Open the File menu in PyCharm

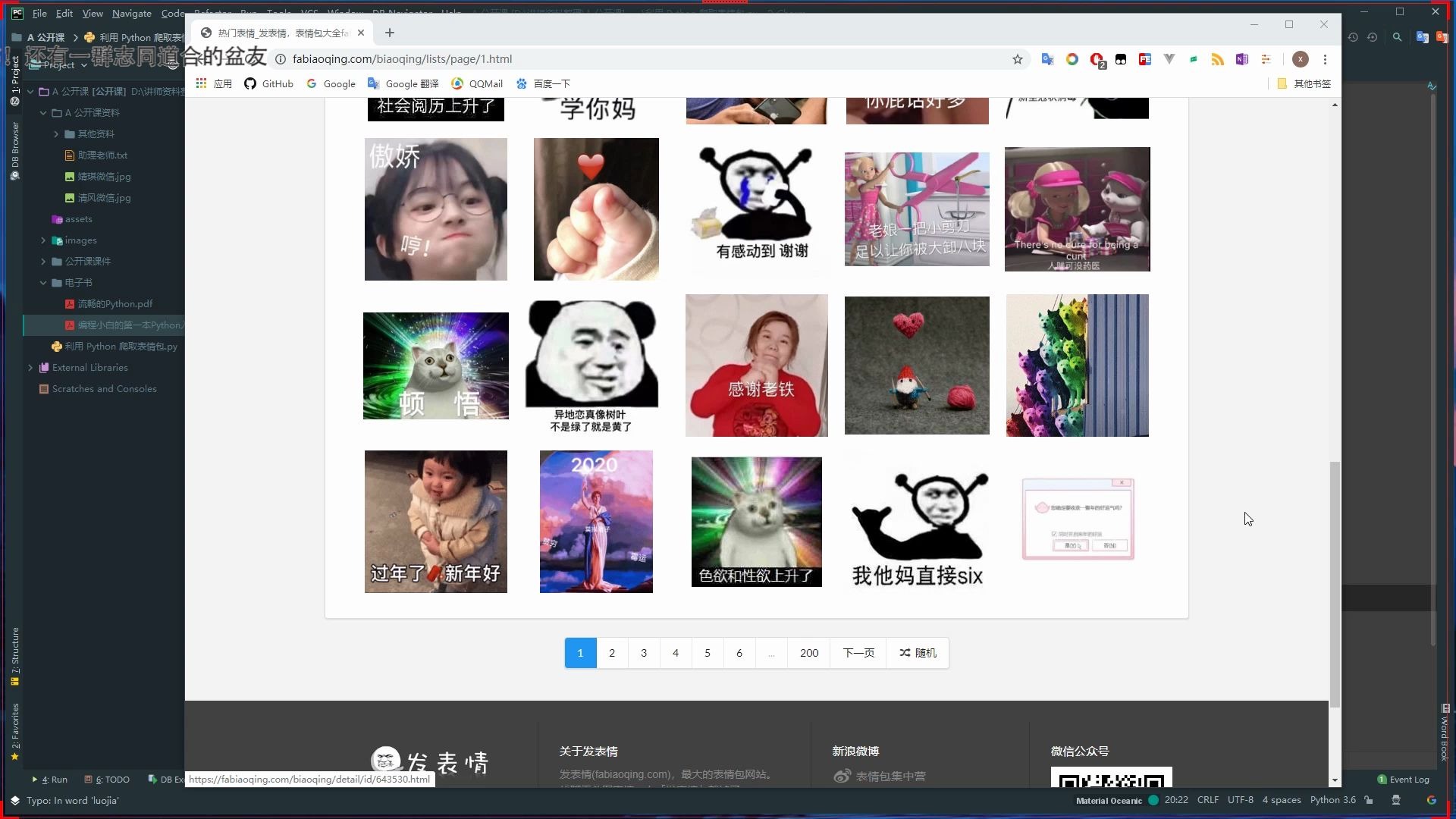[39, 13]
